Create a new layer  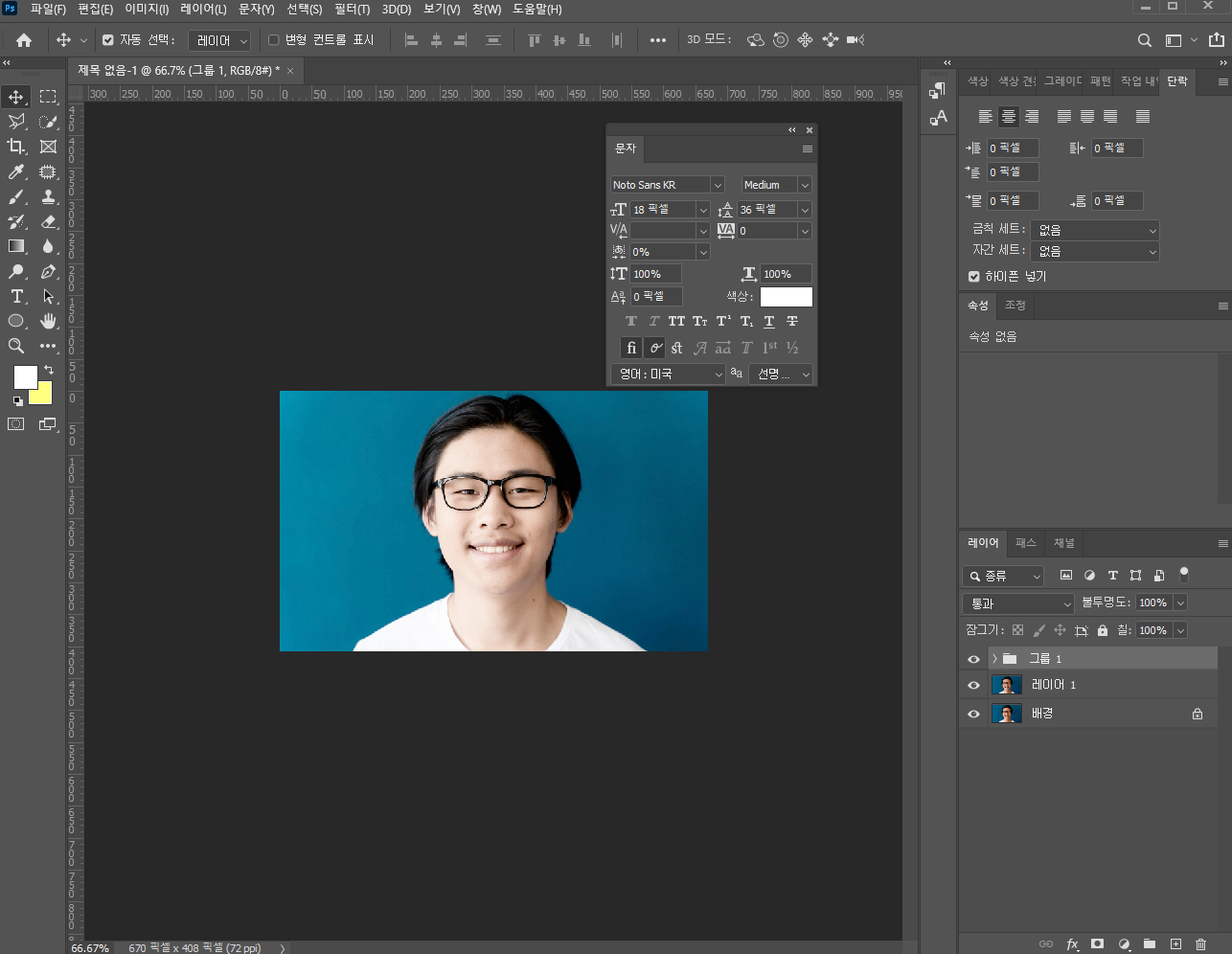coord(1175,943)
